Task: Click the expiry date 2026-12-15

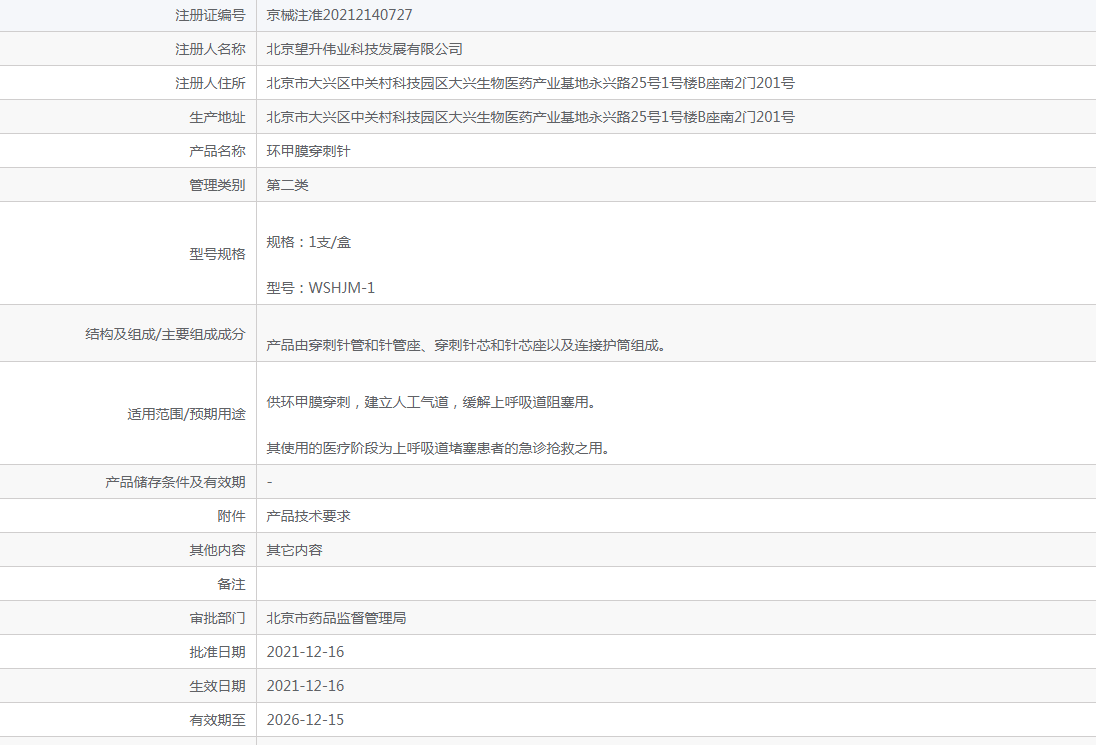Action: (305, 720)
